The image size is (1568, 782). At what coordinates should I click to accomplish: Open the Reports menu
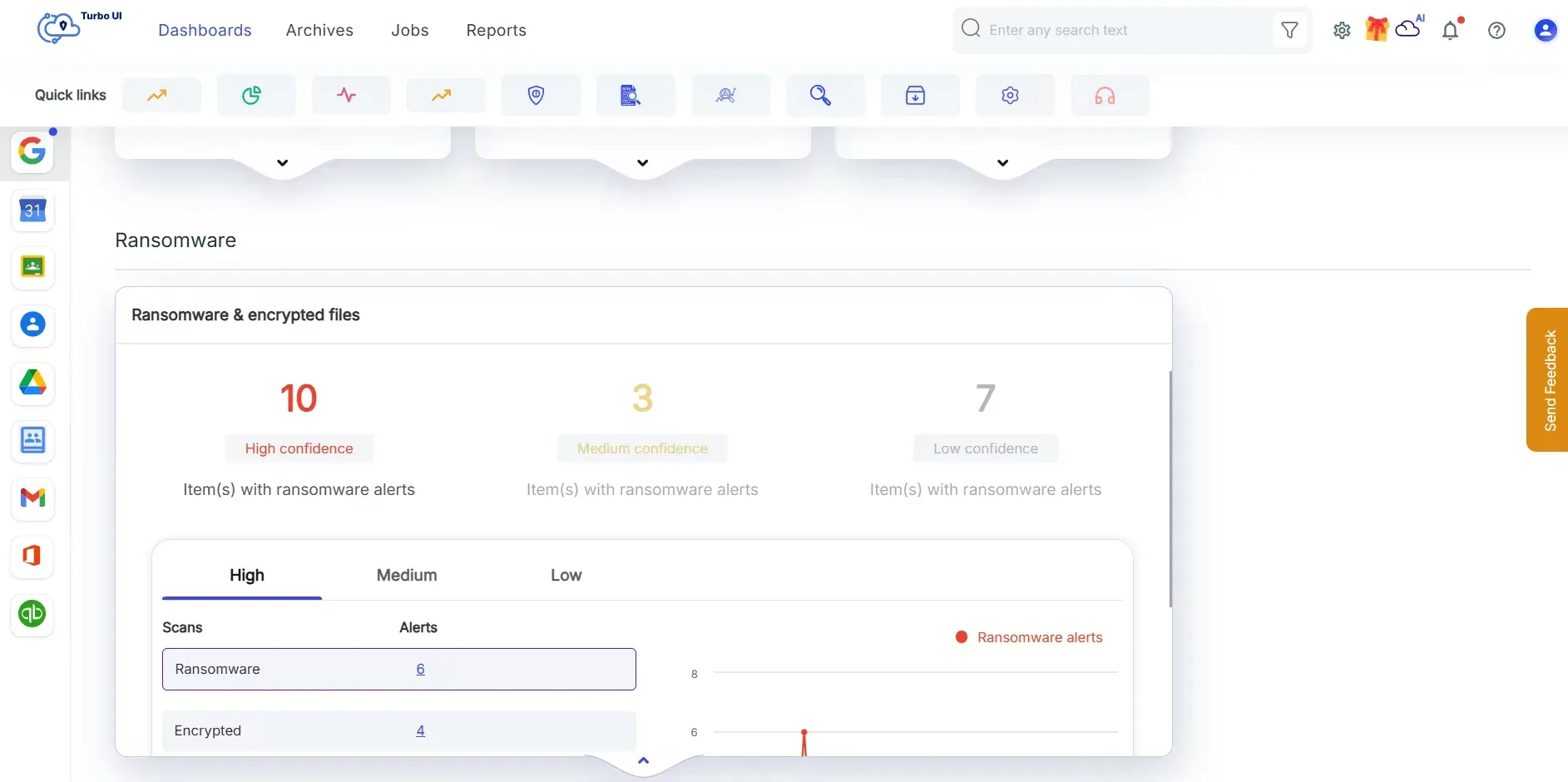(497, 30)
